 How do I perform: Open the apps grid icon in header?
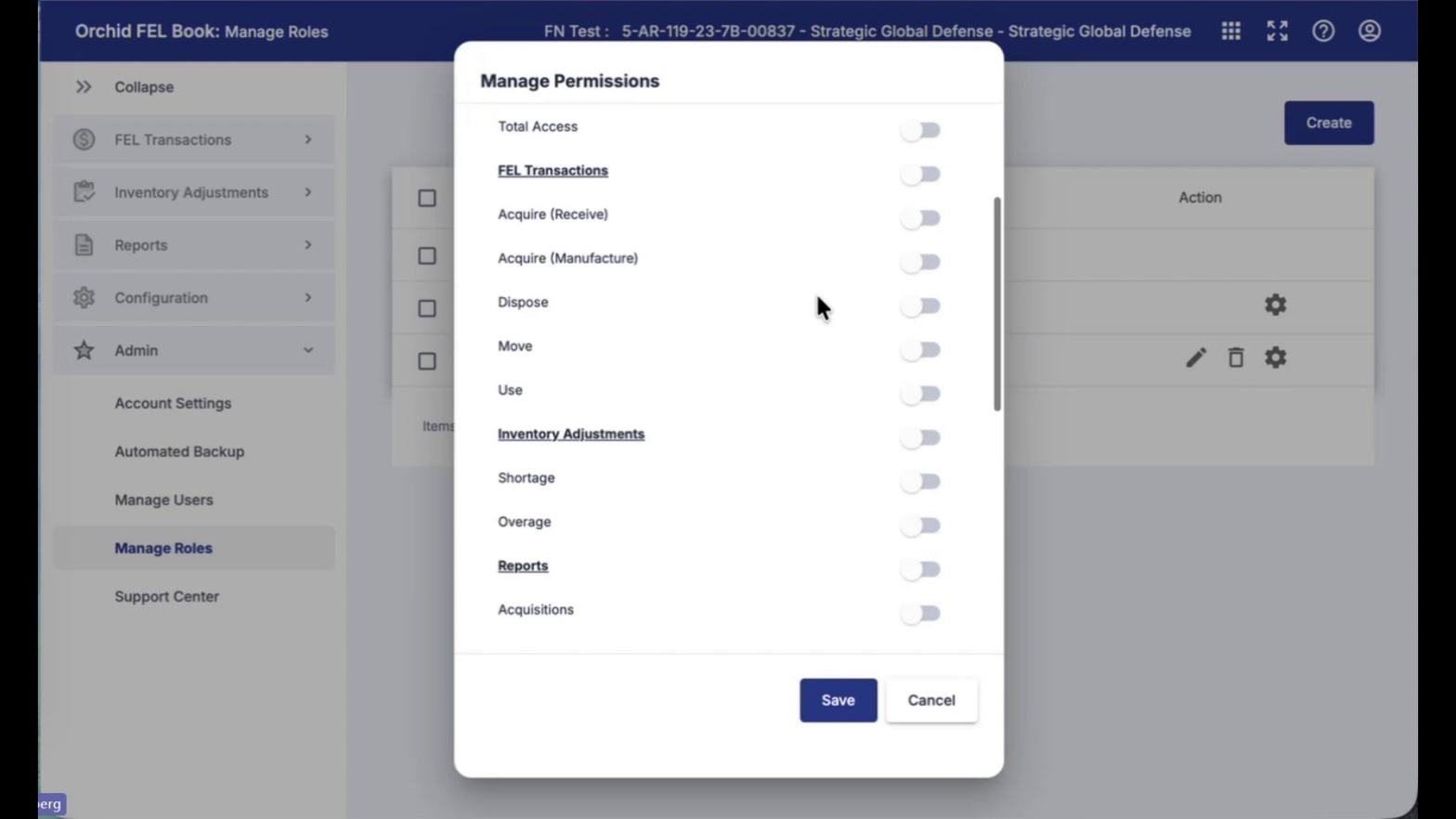[x=1230, y=31]
